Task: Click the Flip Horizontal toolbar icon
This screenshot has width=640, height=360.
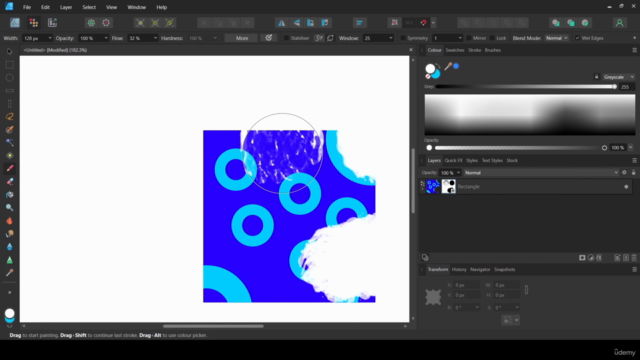Action: (281, 23)
